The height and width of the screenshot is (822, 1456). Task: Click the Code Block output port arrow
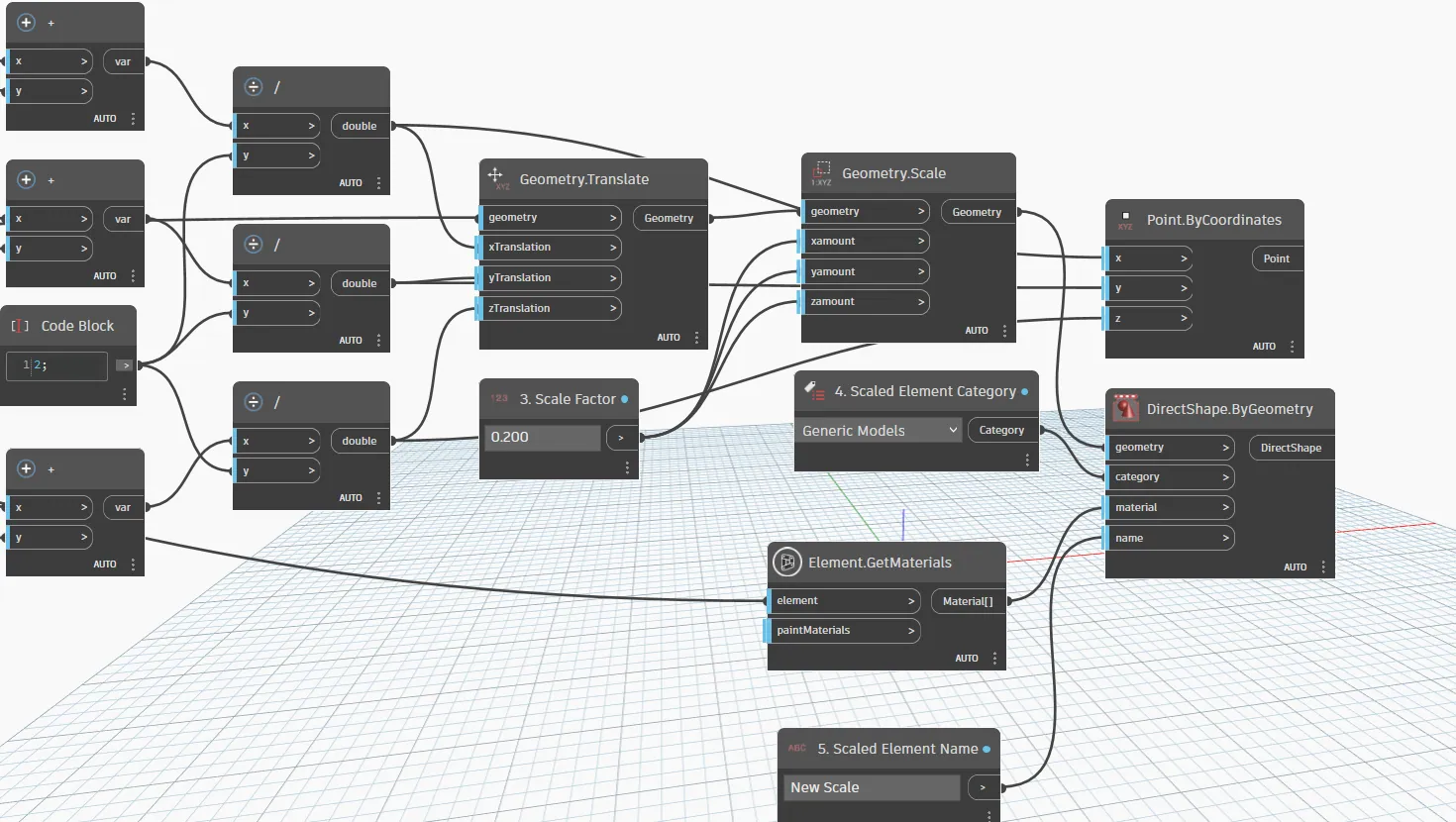124,365
